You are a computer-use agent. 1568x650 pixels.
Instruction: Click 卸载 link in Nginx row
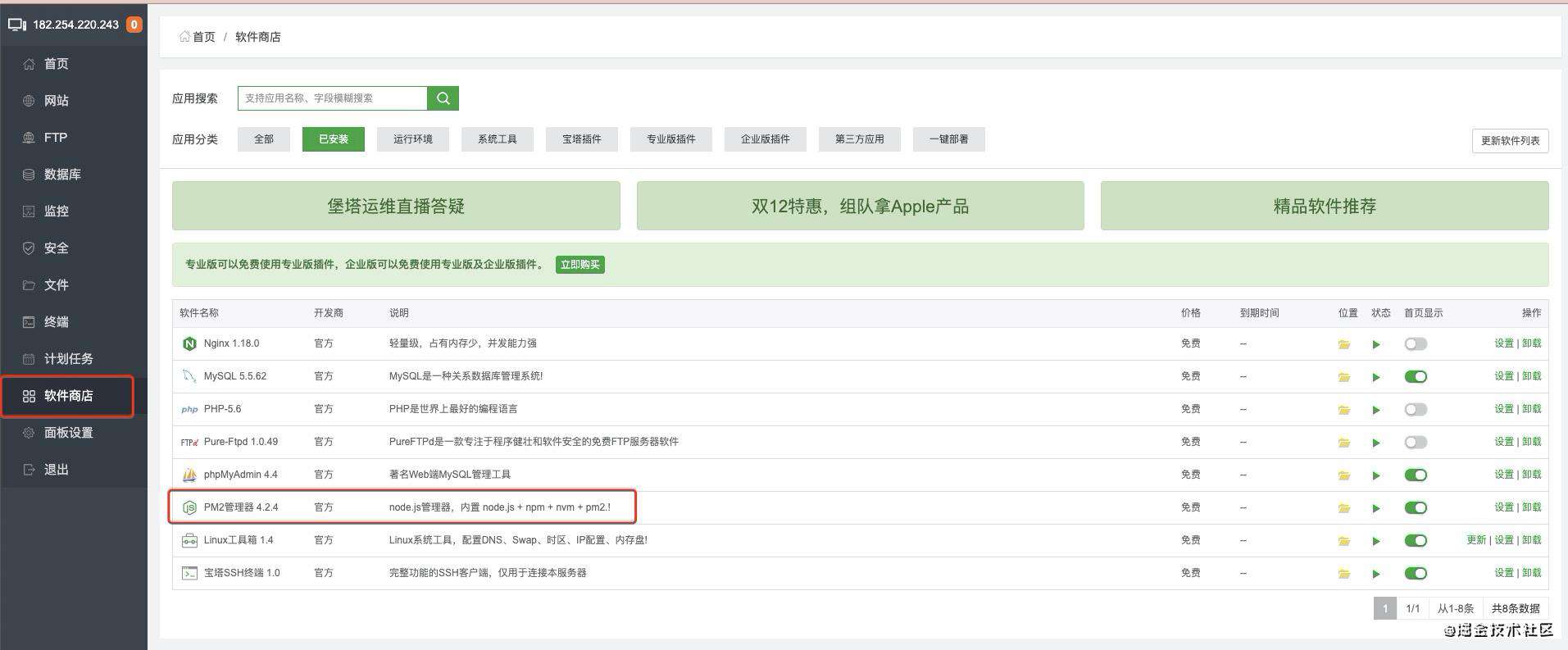click(1532, 343)
